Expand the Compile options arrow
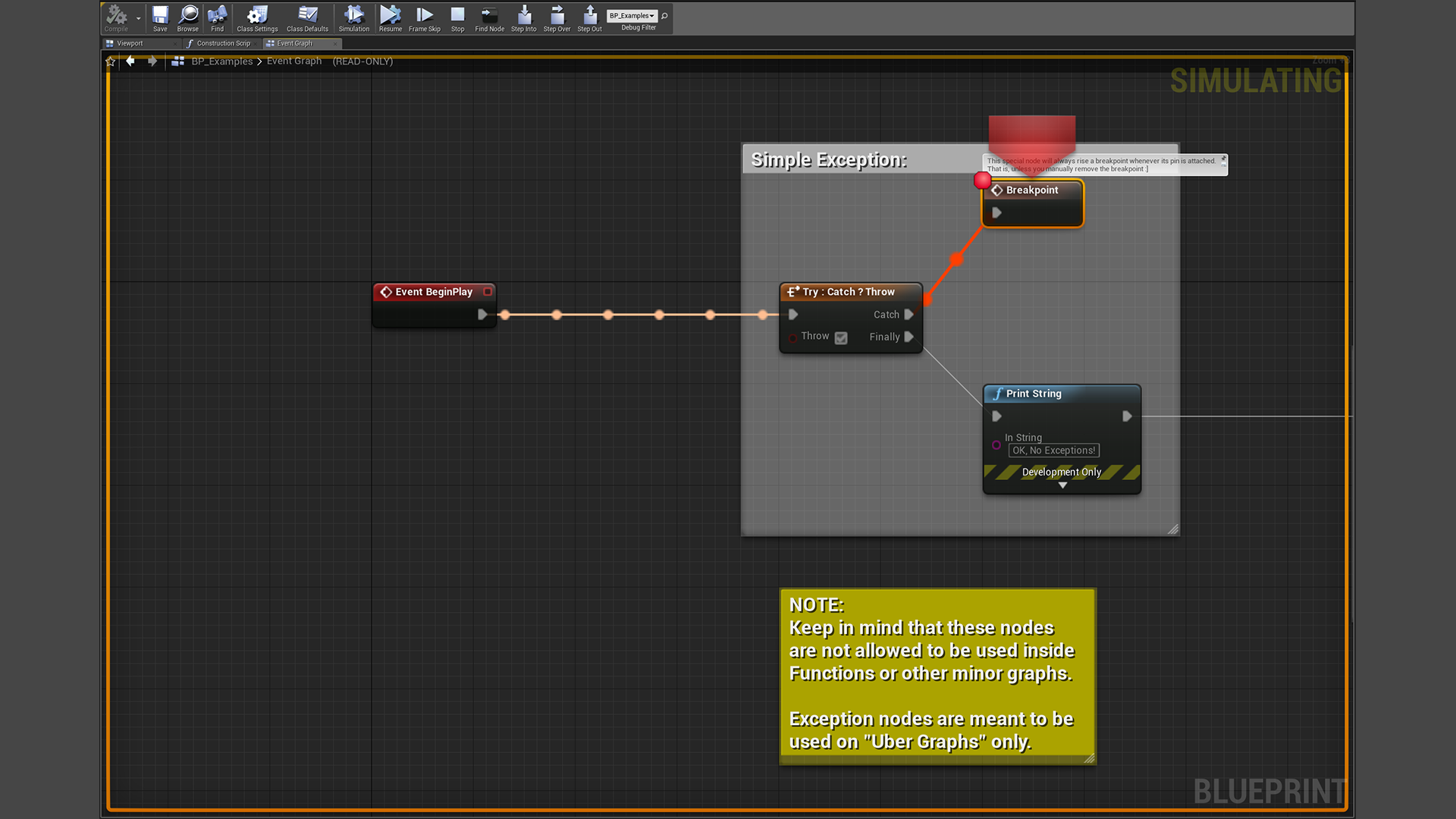The height and width of the screenshot is (819, 1456). (138, 17)
